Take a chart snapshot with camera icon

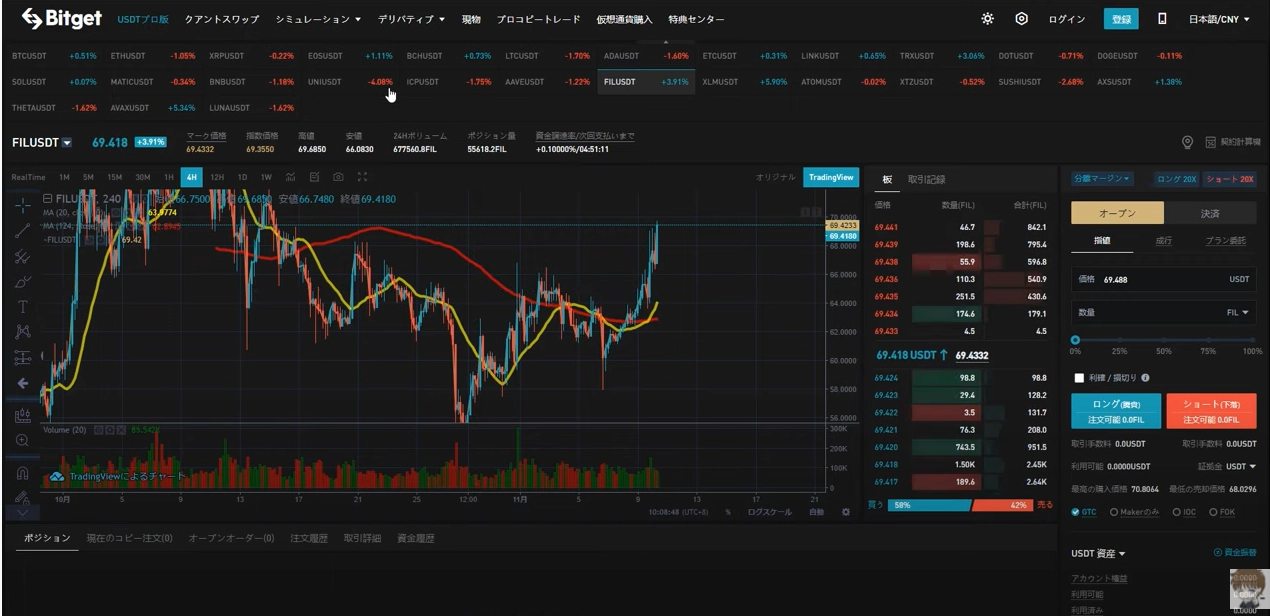338,177
